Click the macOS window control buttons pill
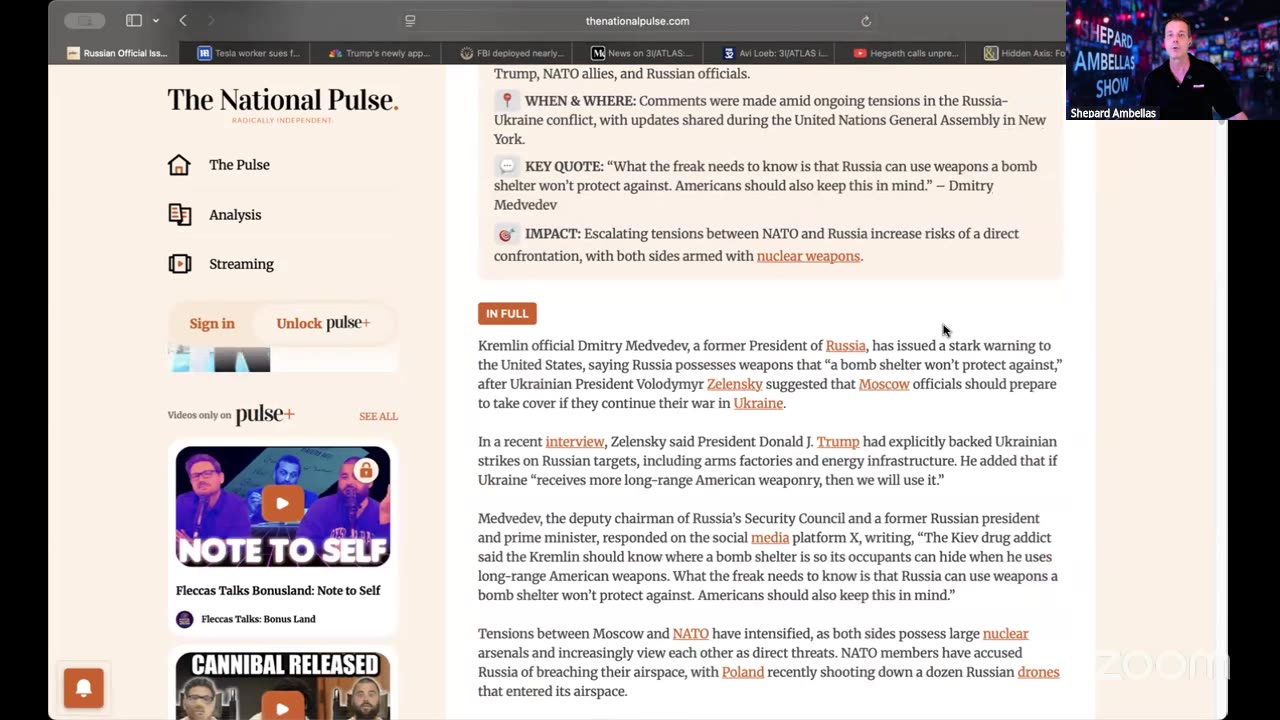 click(x=85, y=20)
